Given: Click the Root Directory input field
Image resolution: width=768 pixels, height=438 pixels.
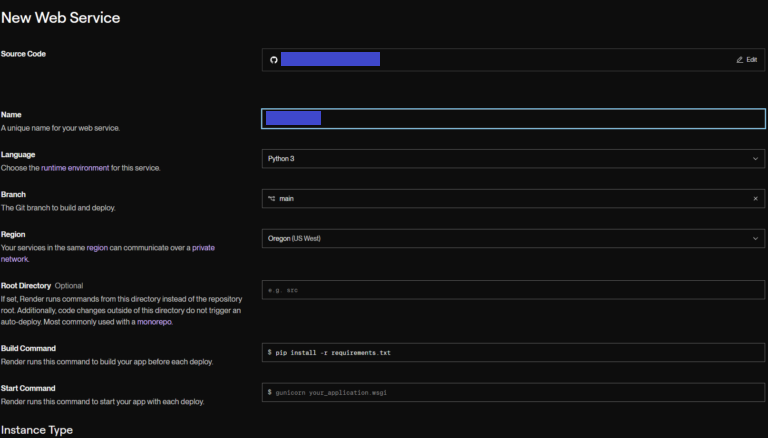Looking at the screenshot, I should [x=513, y=290].
